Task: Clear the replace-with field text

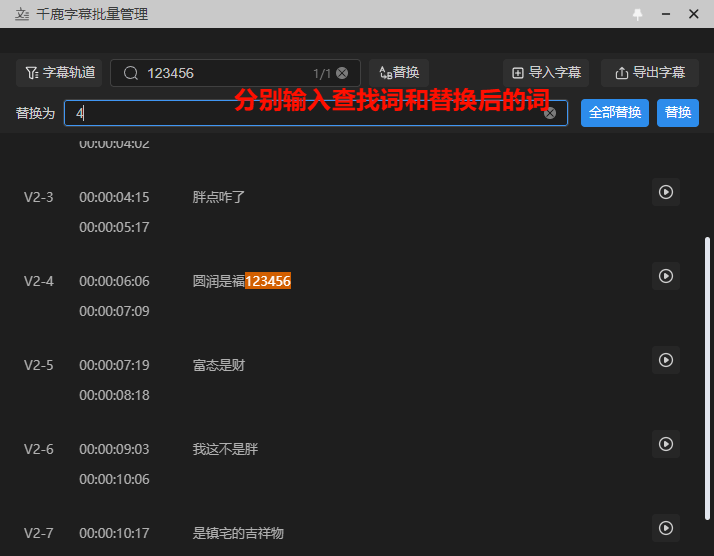Action: click(550, 113)
